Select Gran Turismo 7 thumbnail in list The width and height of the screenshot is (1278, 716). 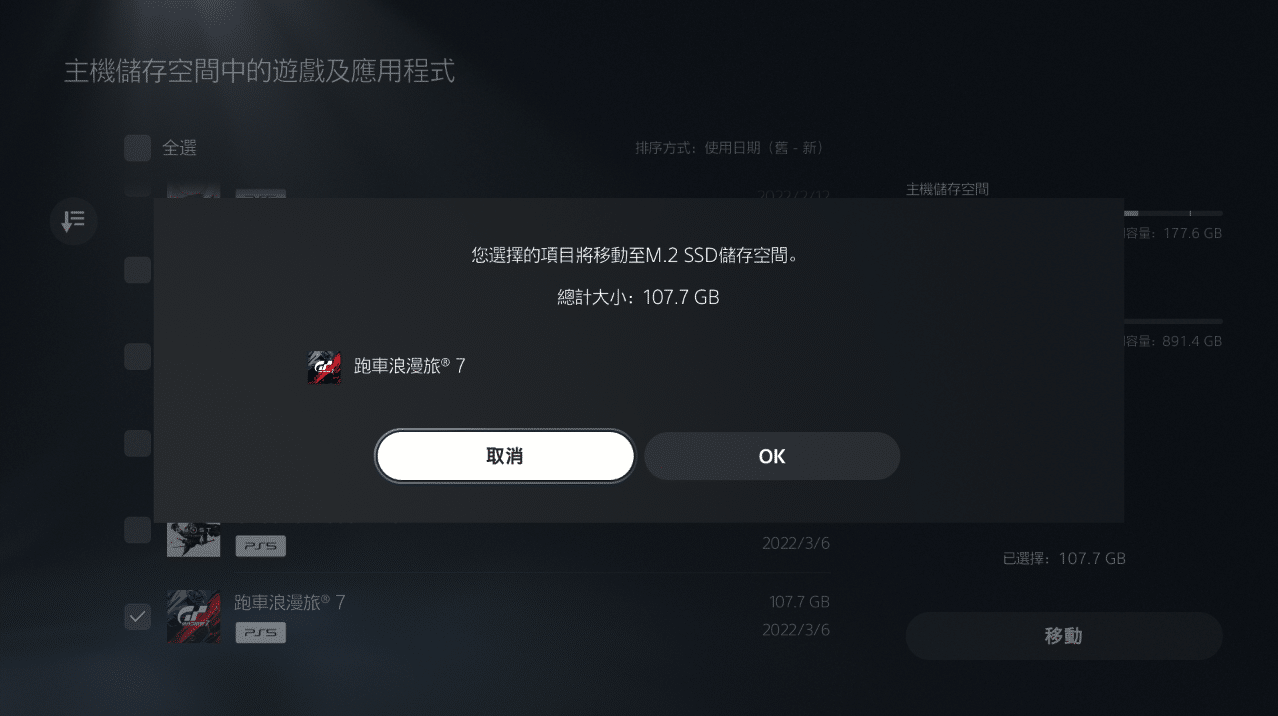click(x=194, y=617)
